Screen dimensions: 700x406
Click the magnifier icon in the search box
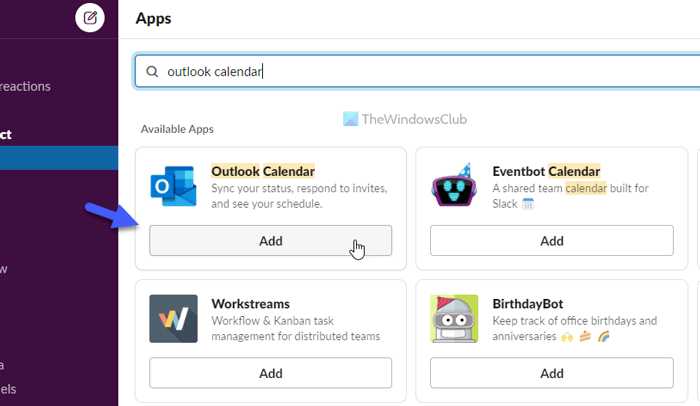coord(152,71)
